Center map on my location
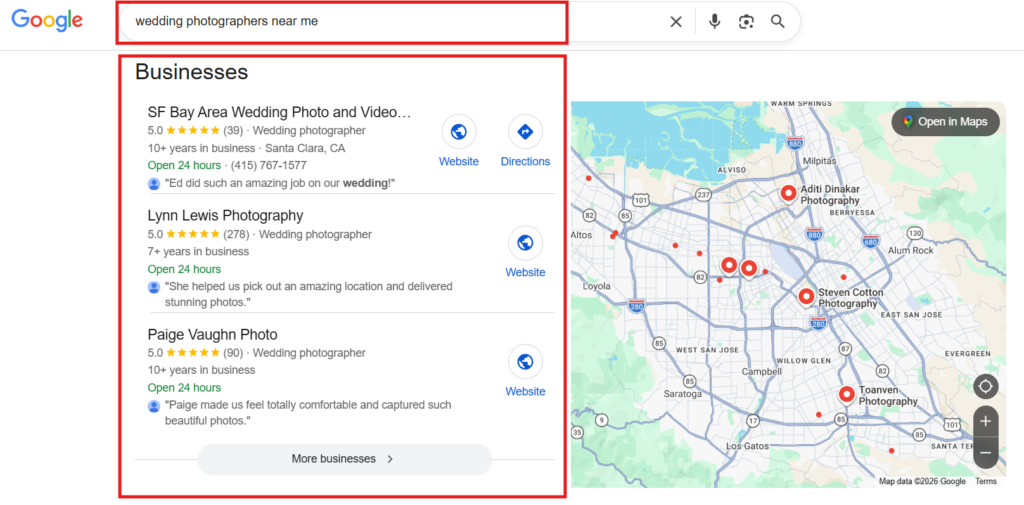This screenshot has width=1024, height=505. 985,386
